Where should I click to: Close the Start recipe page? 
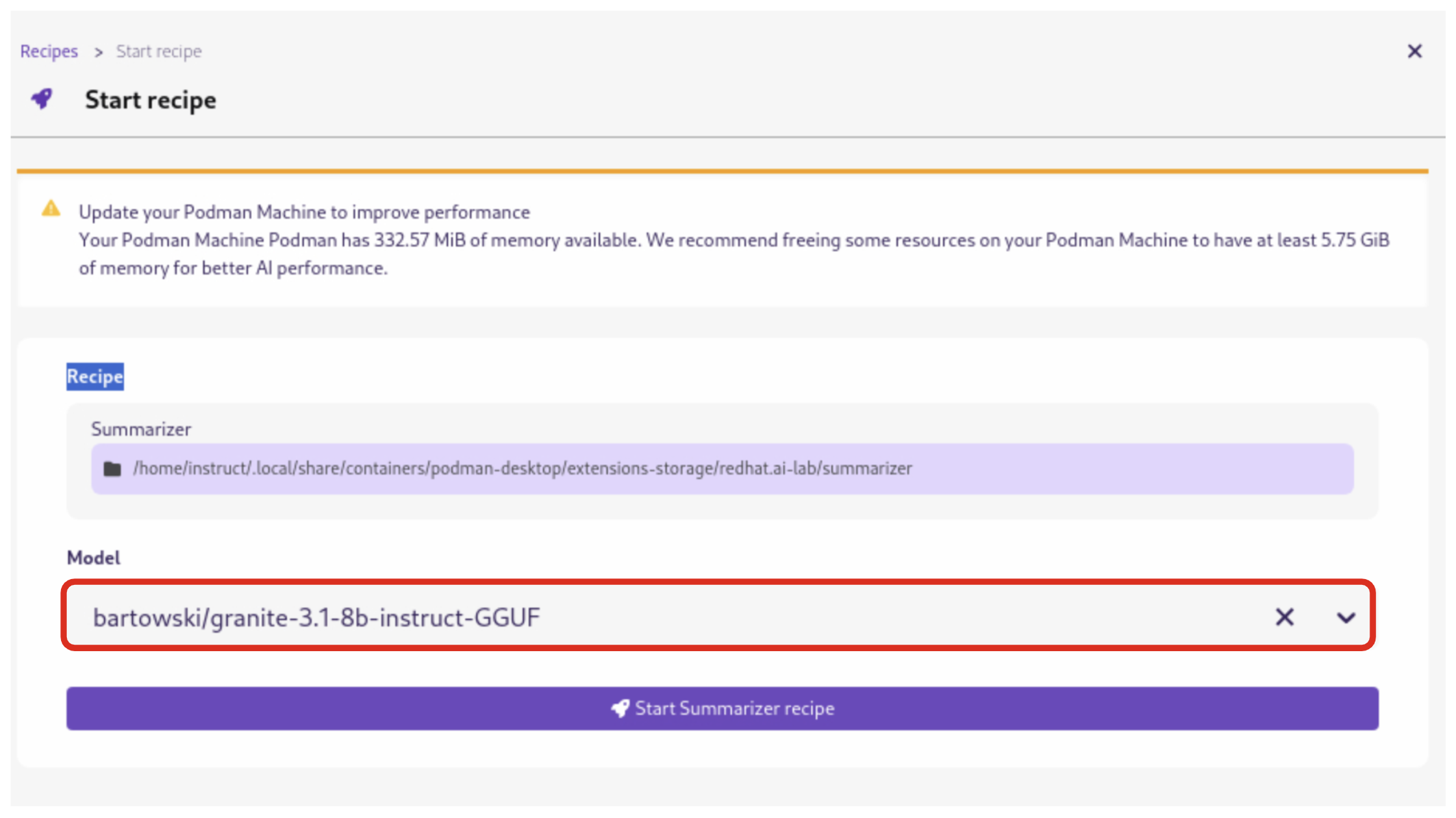(x=1414, y=51)
